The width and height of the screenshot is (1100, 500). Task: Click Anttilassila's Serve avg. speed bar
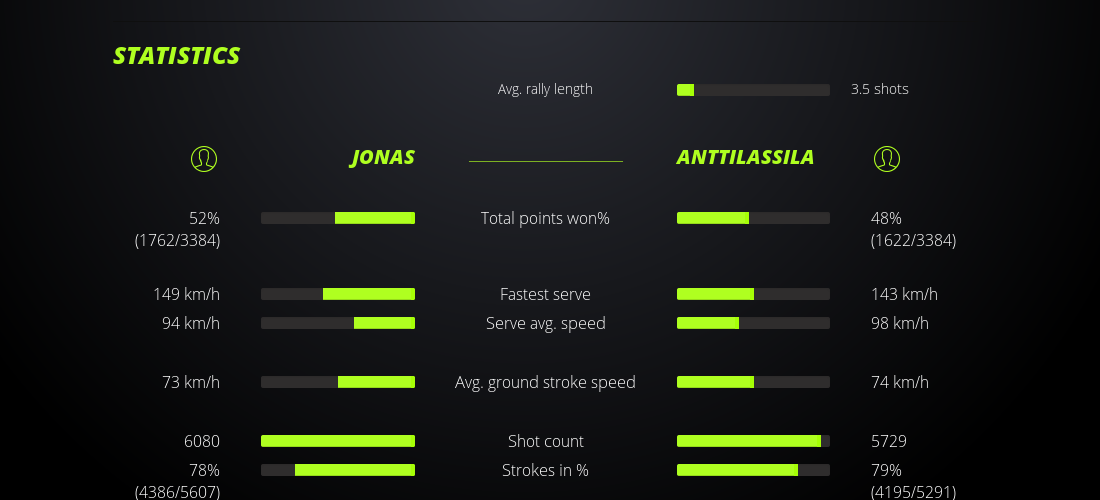coord(753,323)
